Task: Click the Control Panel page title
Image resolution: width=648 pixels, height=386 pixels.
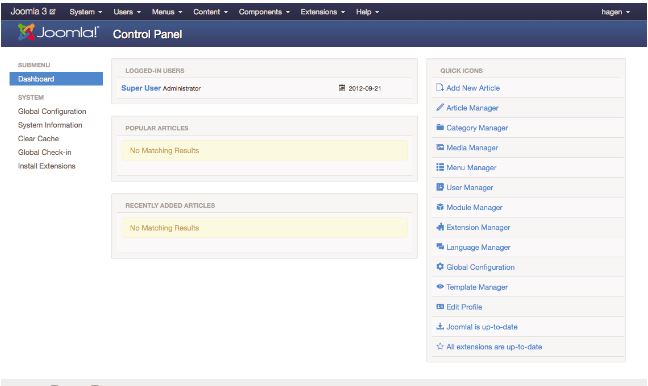Action: (x=148, y=34)
